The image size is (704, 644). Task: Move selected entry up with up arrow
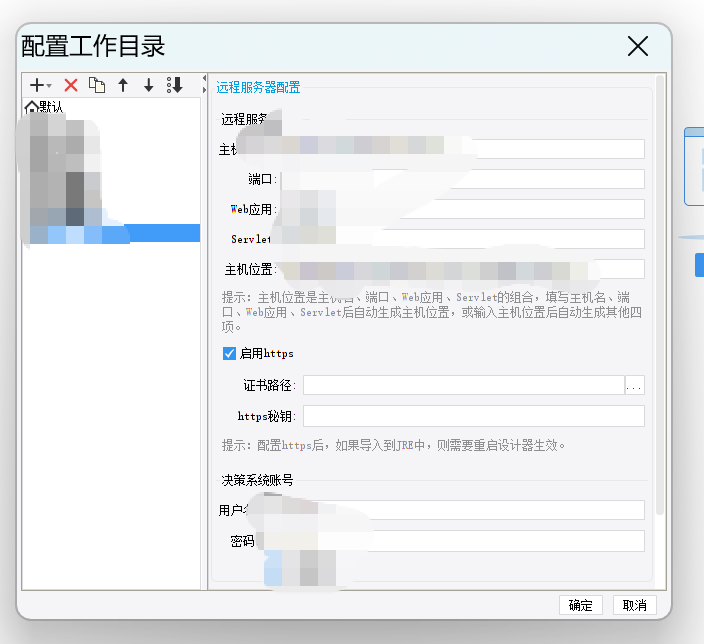point(123,85)
